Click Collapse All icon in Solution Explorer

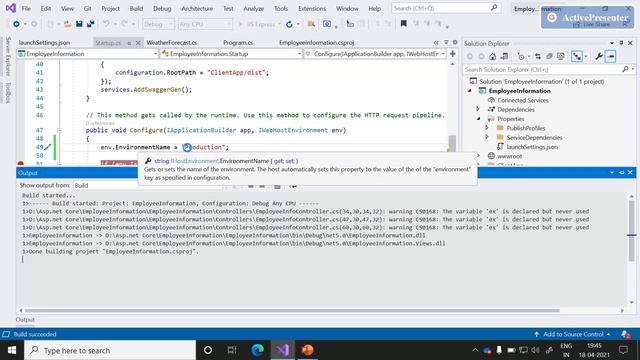coord(549,56)
